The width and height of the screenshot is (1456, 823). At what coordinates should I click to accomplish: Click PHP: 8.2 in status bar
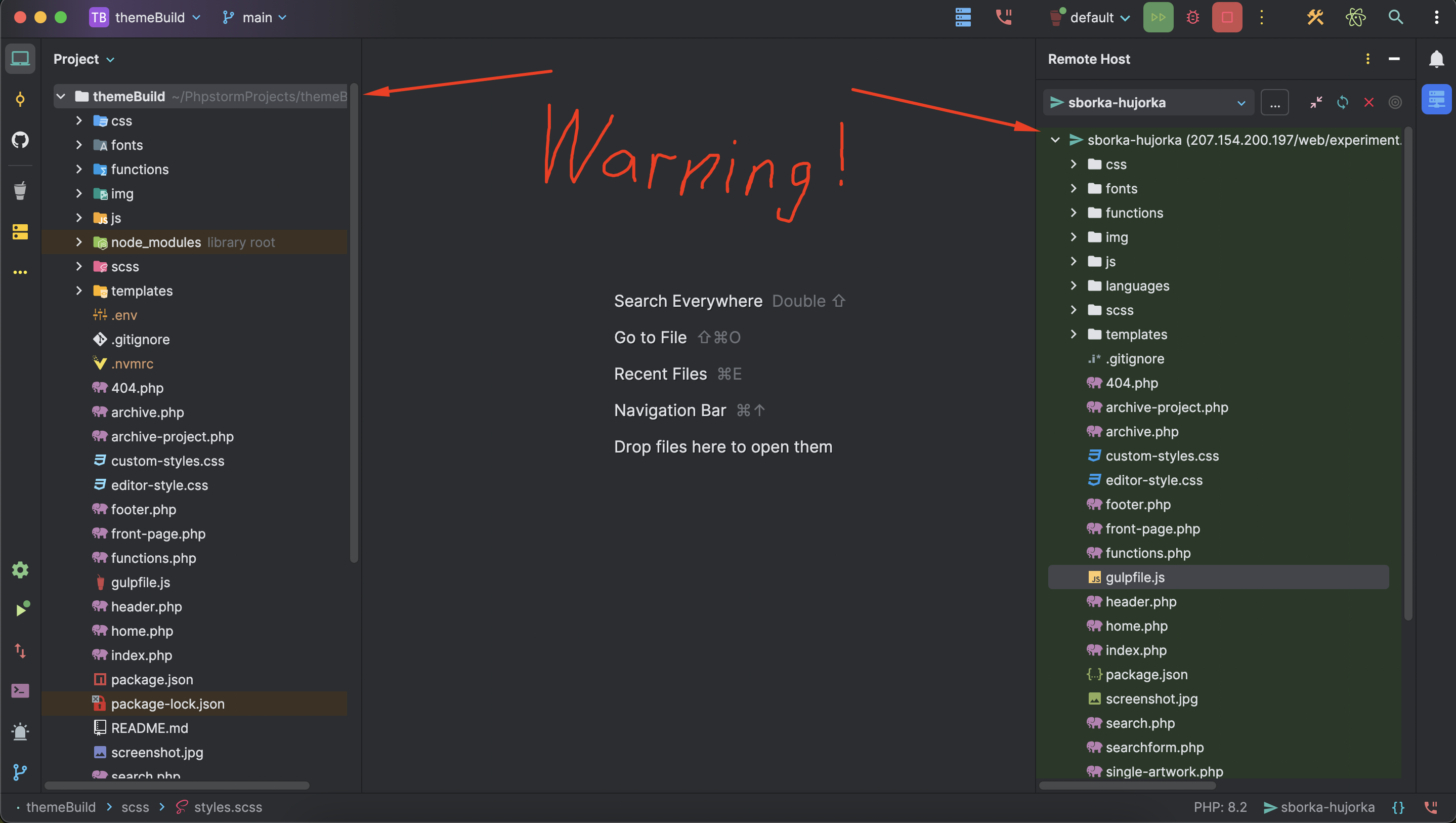[1220, 807]
